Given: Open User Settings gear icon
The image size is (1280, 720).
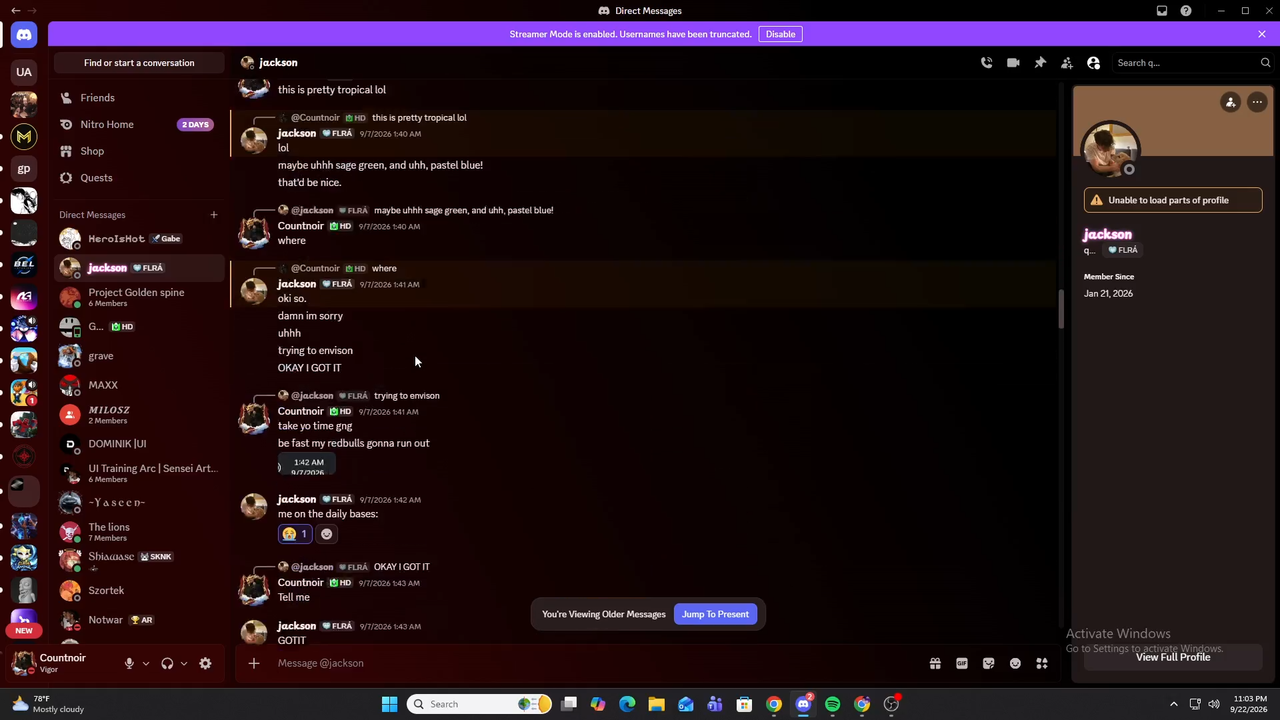Looking at the screenshot, I should (205, 663).
